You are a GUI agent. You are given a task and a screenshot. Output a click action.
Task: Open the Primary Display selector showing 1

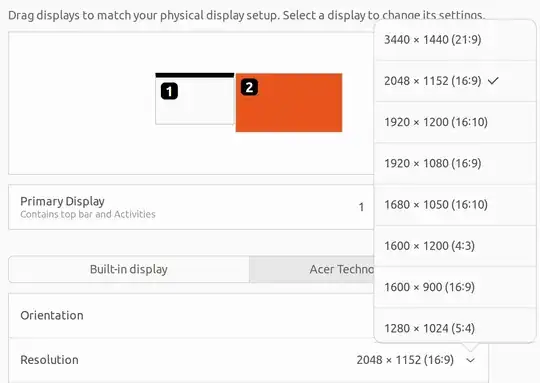pyautogui.click(x=361, y=207)
